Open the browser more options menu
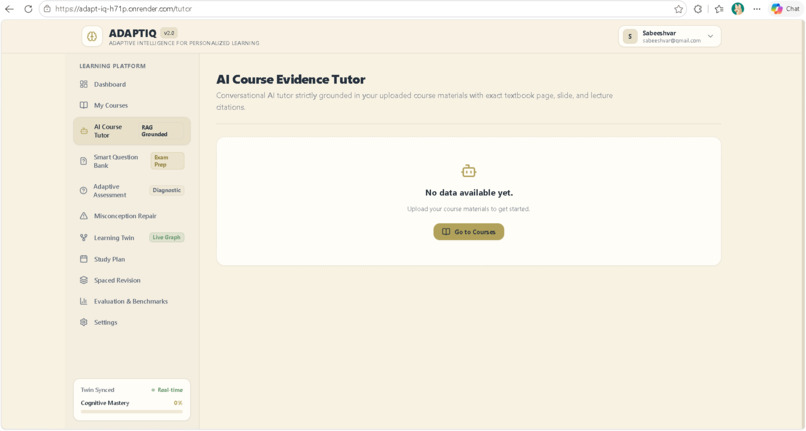Image resolution: width=806 pixels, height=431 pixels. [757, 9]
